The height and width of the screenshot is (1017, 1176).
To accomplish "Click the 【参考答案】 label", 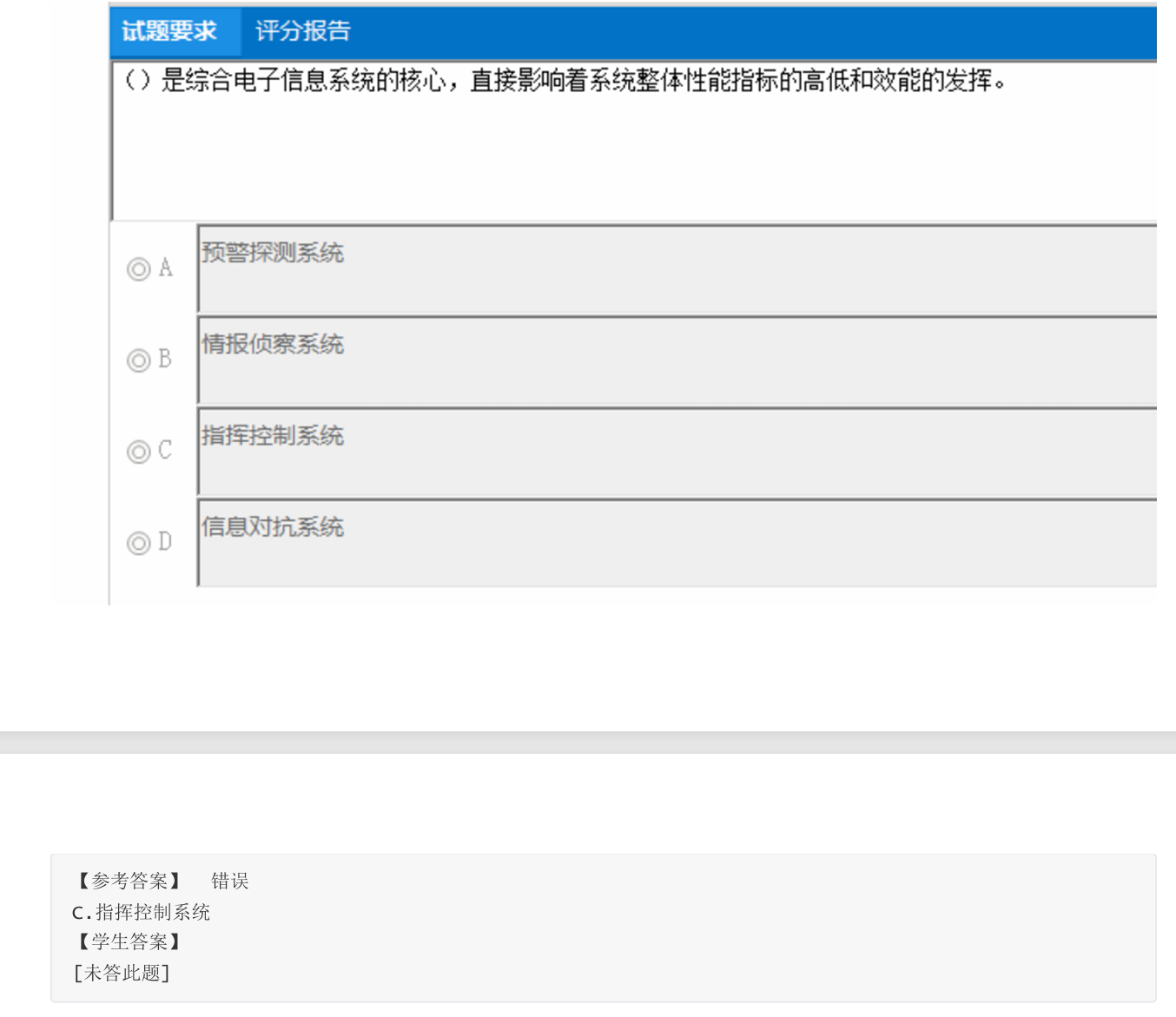I will click(x=129, y=882).
